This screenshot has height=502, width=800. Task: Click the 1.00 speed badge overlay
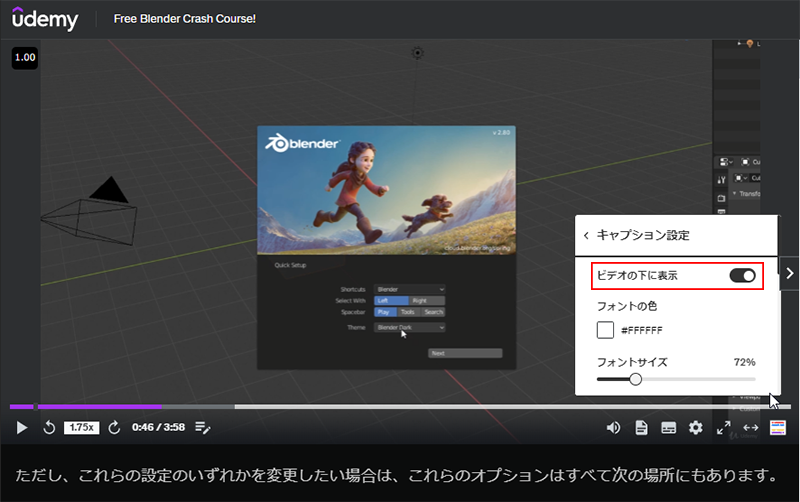pyautogui.click(x=25, y=58)
